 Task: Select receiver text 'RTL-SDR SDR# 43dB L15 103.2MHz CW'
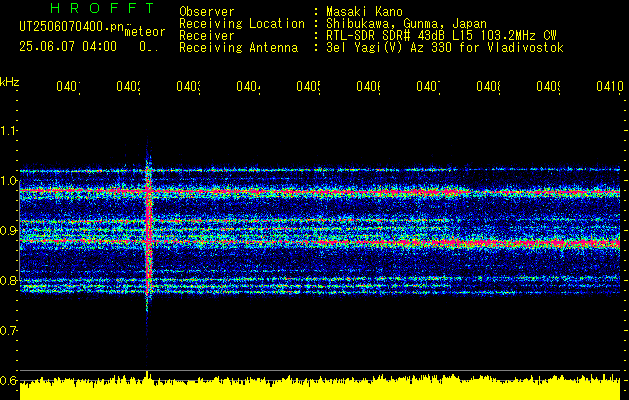[x=441, y=36]
